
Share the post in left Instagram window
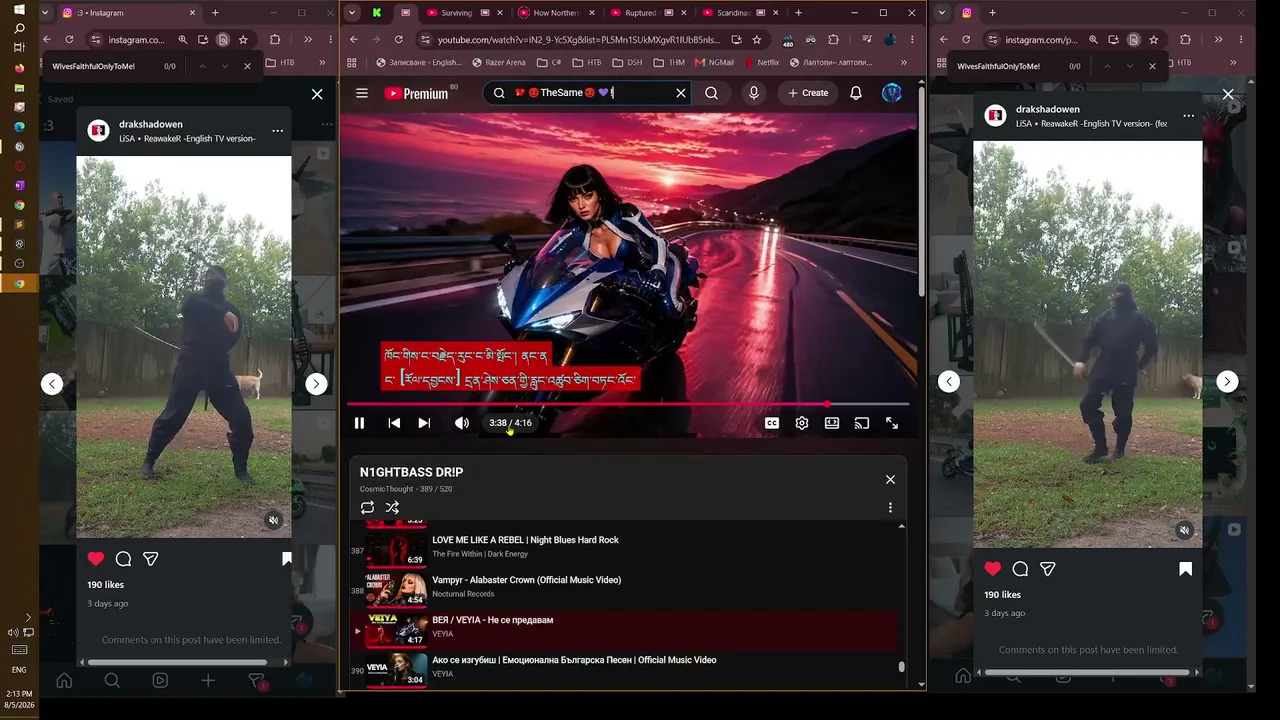point(151,559)
